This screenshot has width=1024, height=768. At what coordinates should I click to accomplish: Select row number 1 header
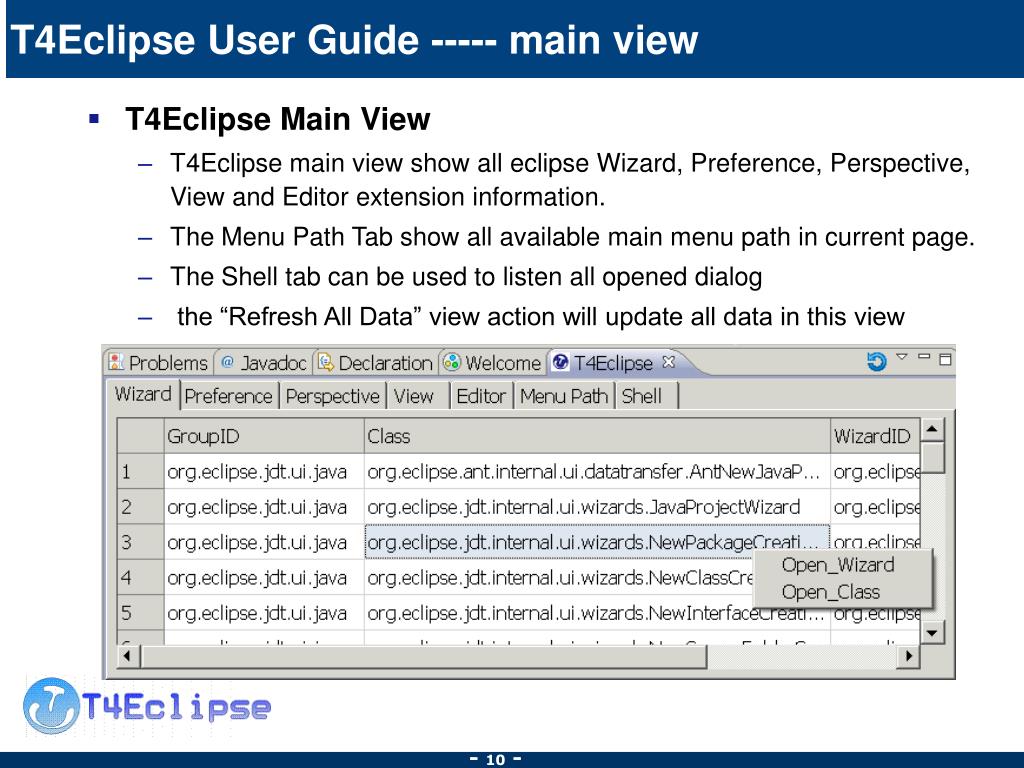(x=140, y=472)
